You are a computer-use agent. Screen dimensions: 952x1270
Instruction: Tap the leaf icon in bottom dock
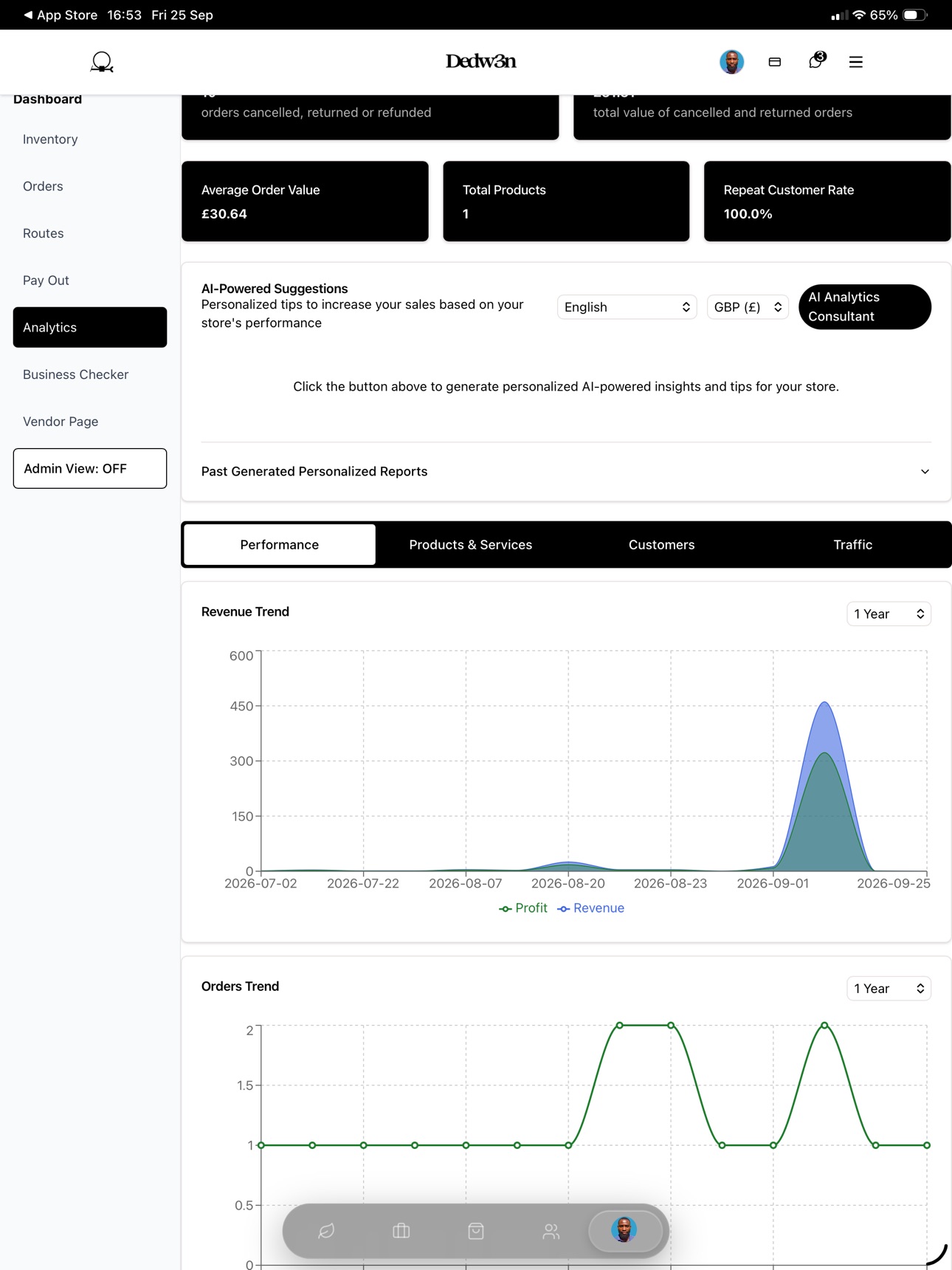[326, 1231]
